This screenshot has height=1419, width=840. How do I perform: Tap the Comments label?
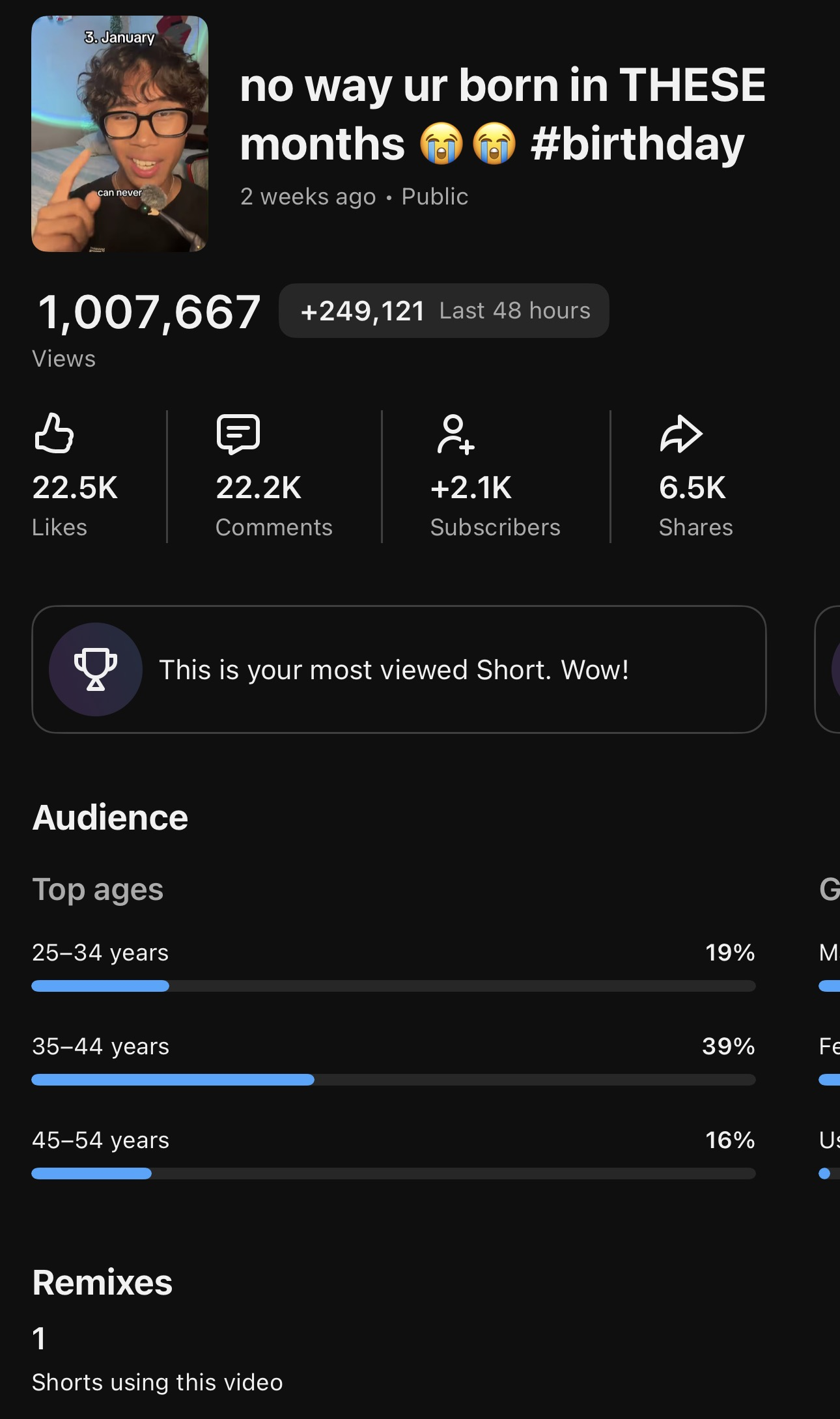pos(274,527)
